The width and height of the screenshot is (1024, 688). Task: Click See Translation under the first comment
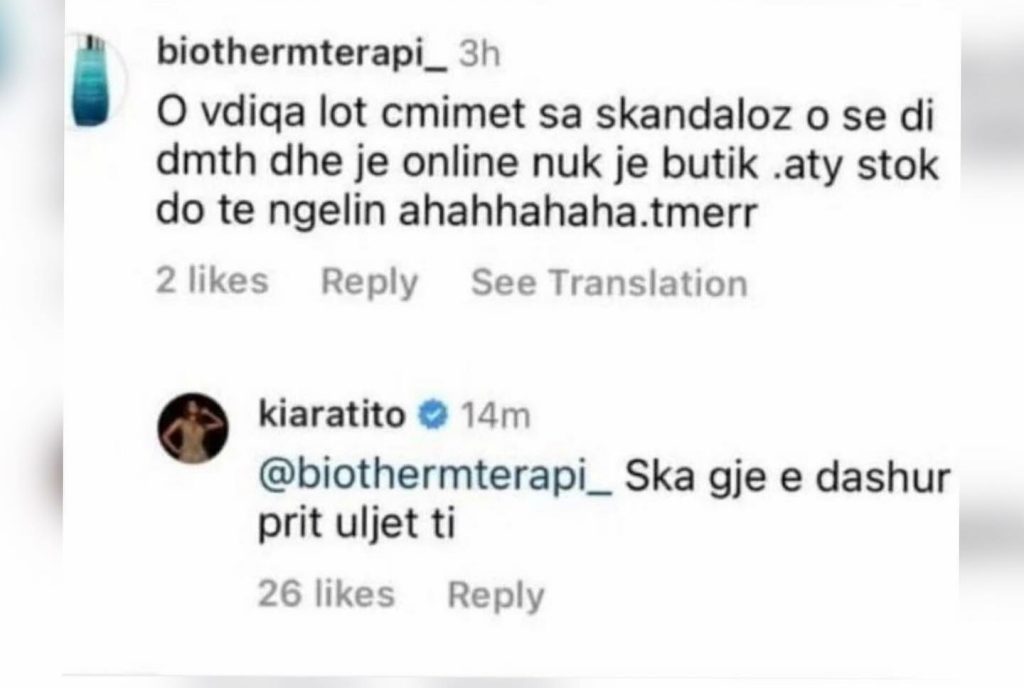click(x=609, y=283)
